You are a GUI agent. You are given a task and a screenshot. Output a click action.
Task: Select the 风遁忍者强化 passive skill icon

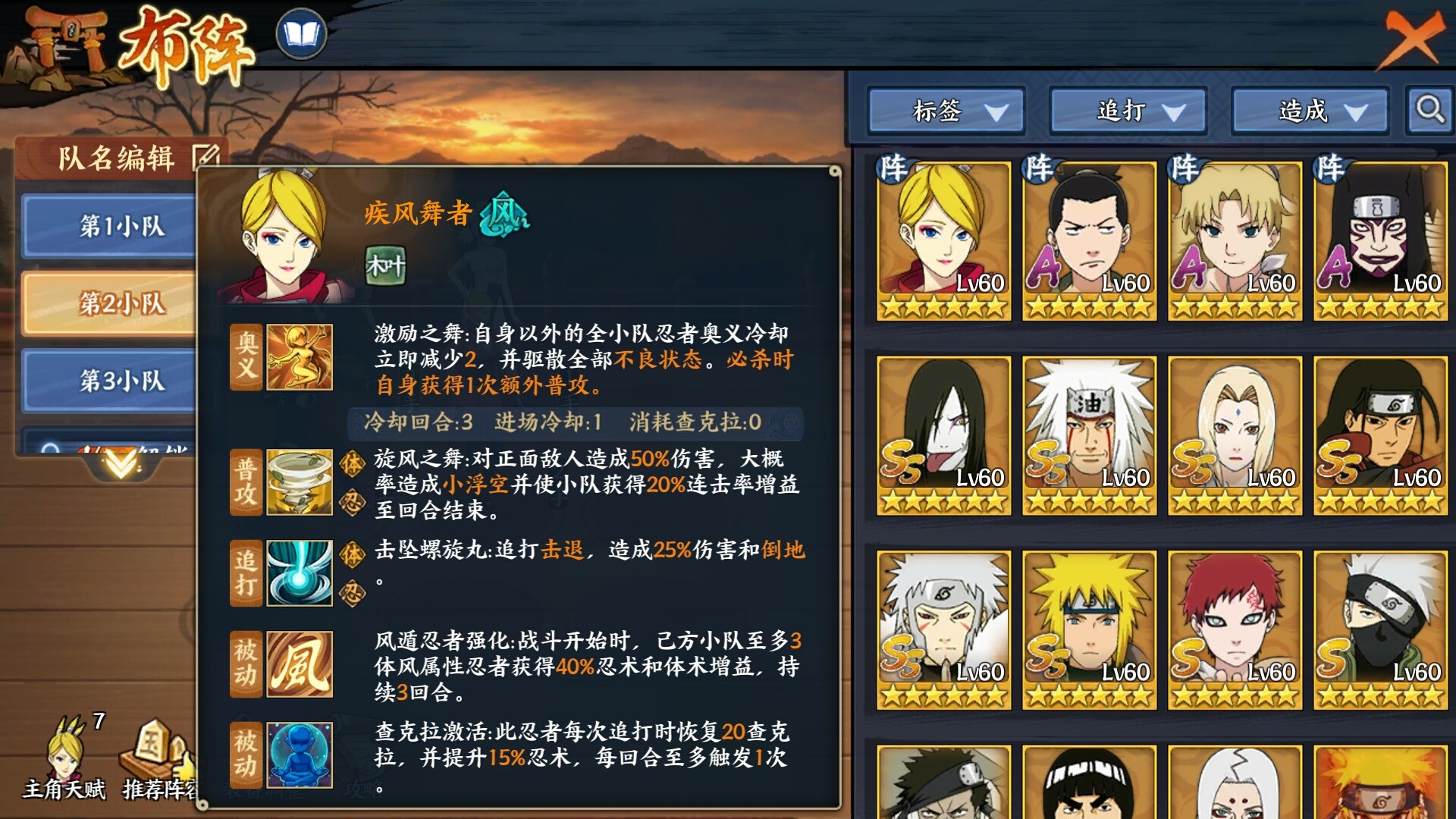point(300,664)
